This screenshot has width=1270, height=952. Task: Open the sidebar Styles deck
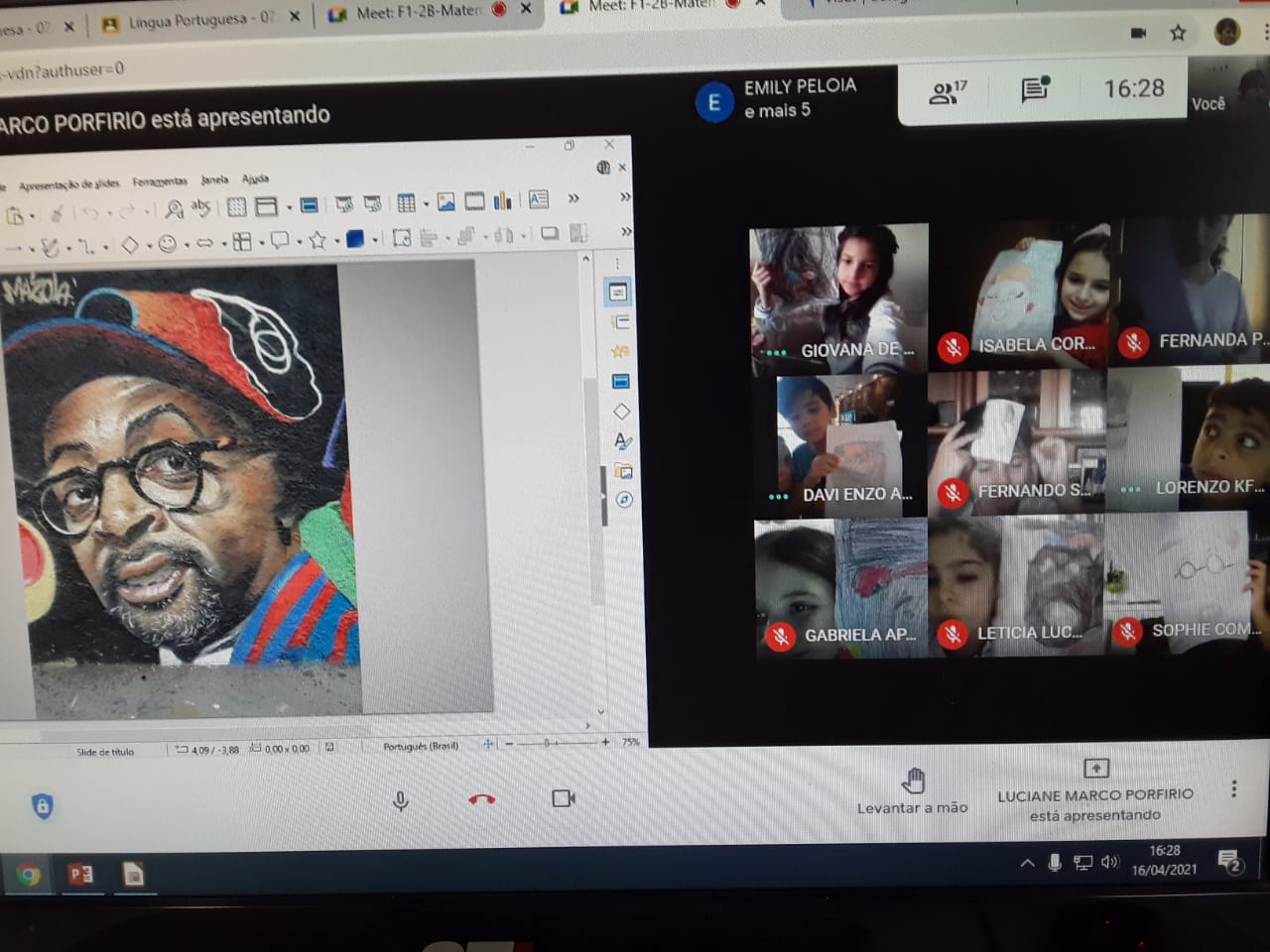622,441
